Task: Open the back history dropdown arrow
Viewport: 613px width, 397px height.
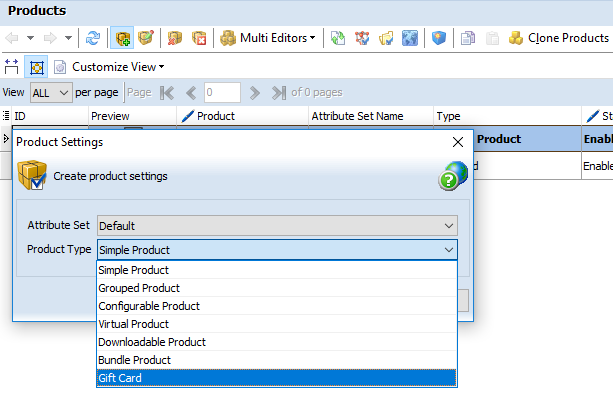Action: pyautogui.click(x=30, y=38)
